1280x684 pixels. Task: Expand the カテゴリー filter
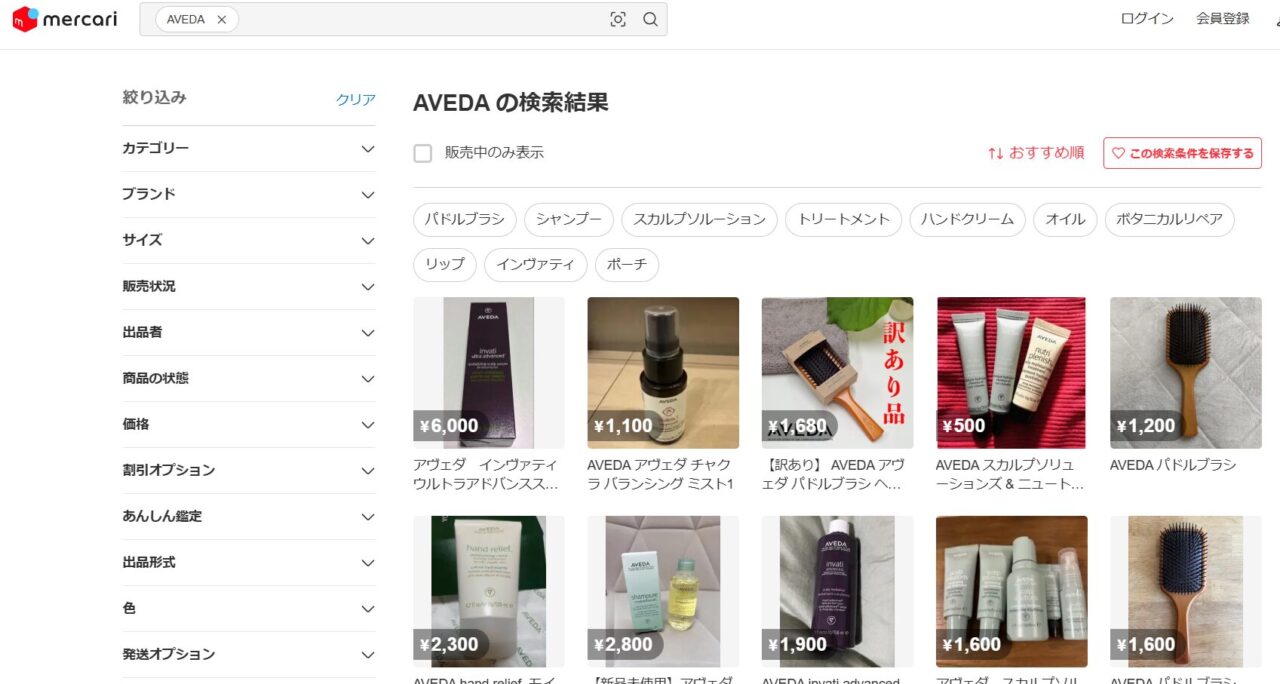tap(249, 148)
